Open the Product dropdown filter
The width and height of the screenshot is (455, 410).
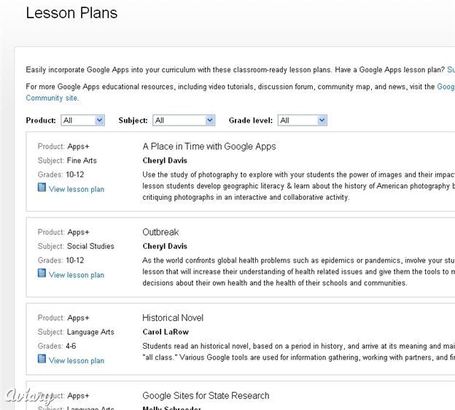pos(83,120)
